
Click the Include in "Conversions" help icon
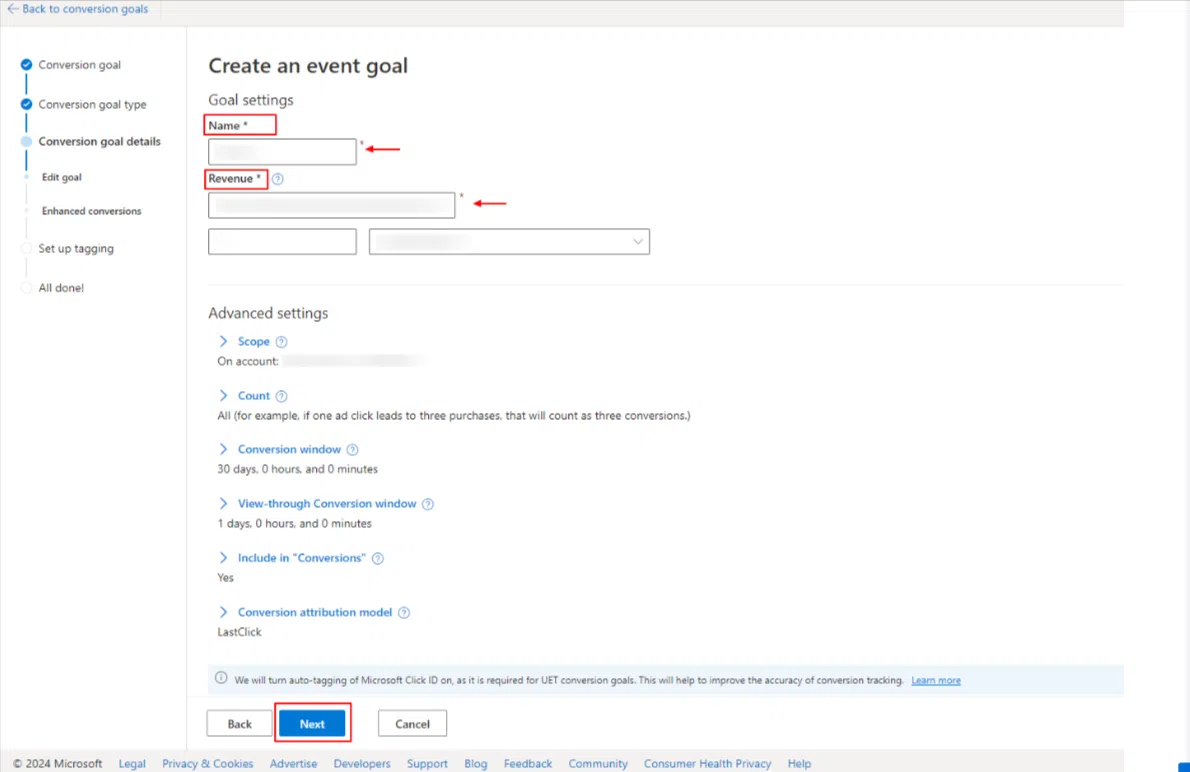377,558
